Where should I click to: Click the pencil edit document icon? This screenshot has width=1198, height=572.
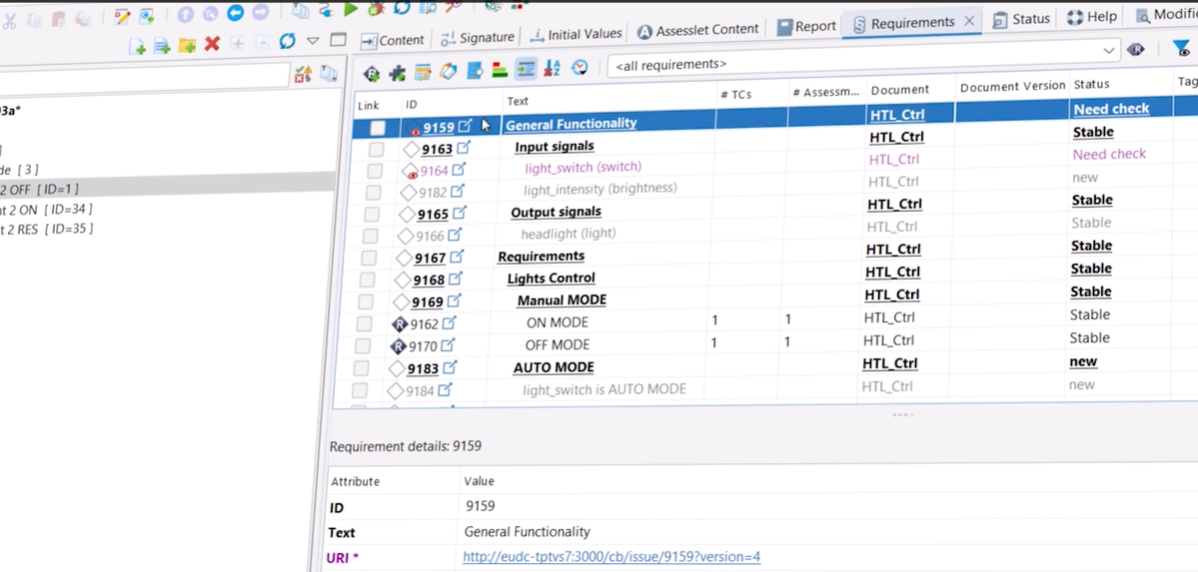(x=121, y=16)
